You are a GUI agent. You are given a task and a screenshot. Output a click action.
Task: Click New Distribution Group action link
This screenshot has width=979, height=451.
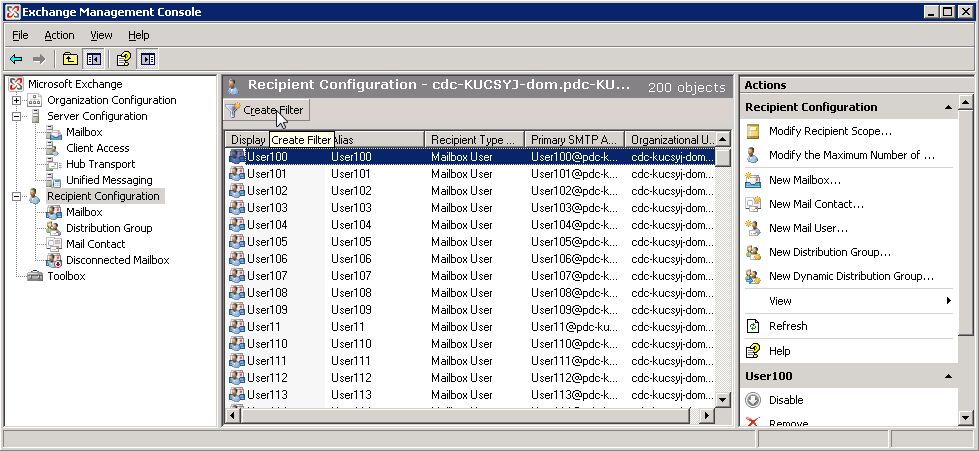830,252
